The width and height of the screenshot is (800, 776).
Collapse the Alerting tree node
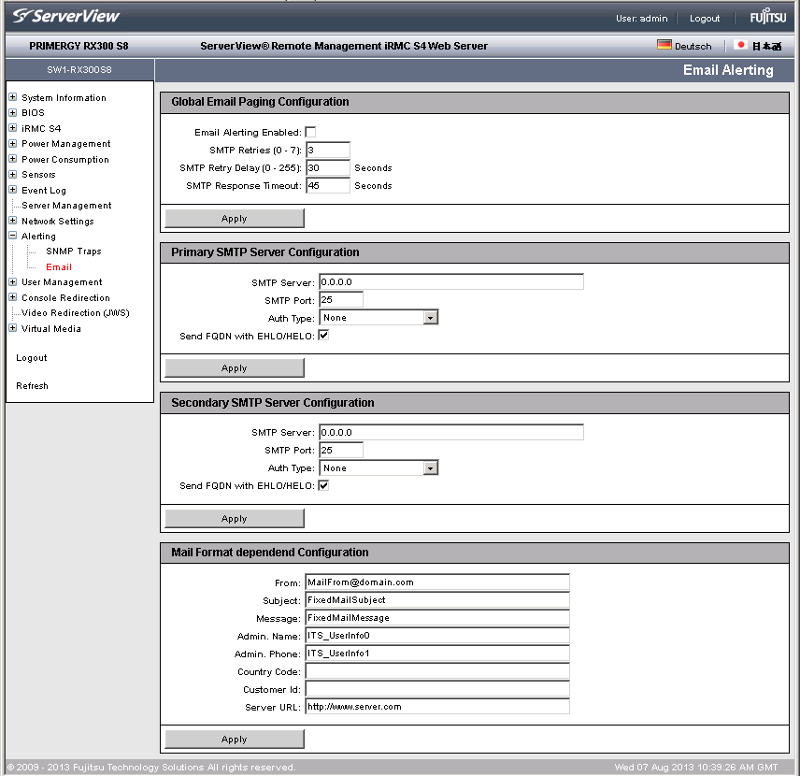(13, 236)
